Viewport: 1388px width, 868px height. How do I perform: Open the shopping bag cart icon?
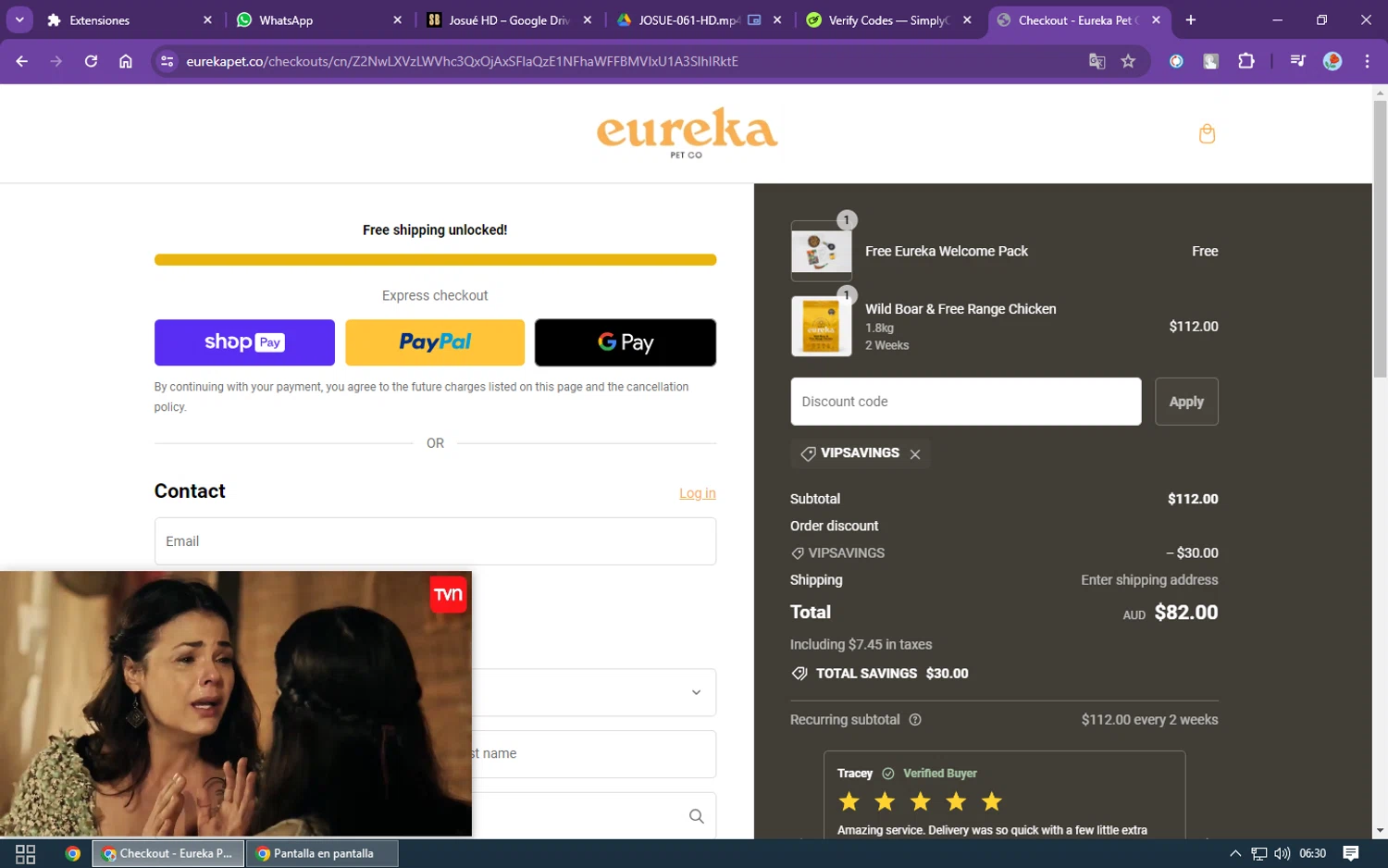coord(1207,134)
